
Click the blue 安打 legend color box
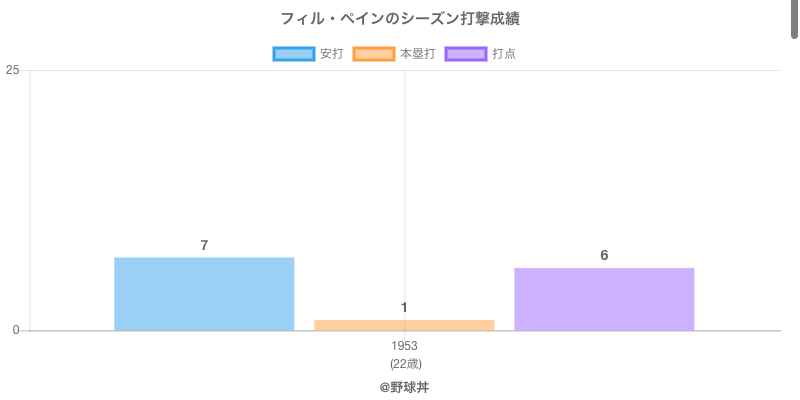pos(294,54)
